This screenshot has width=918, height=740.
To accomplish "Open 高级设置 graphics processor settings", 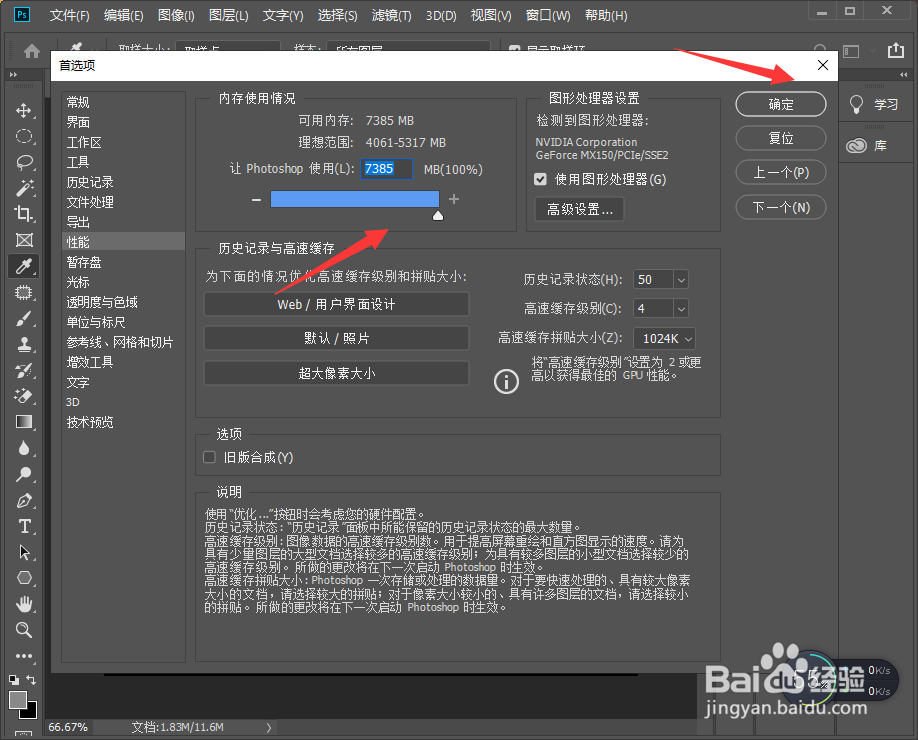I will click(579, 209).
